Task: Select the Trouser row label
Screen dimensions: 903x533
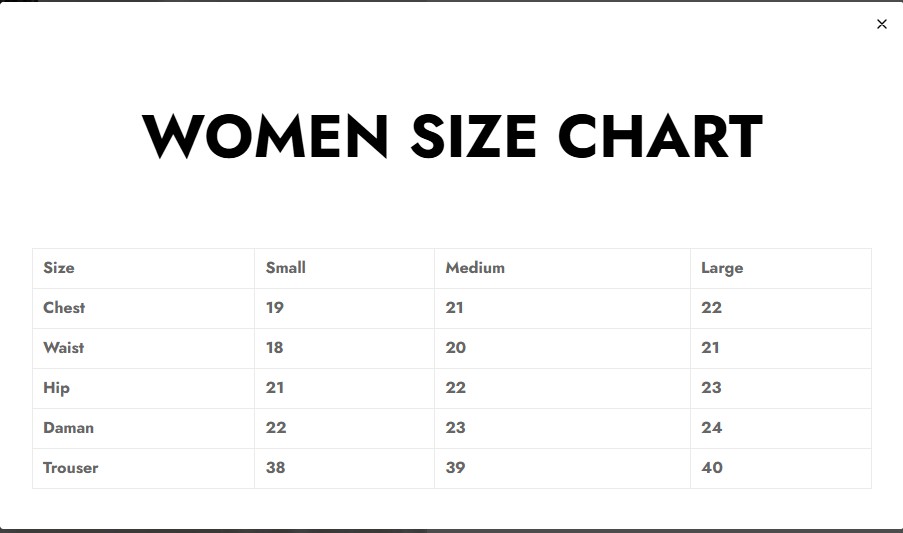Action: point(71,468)
